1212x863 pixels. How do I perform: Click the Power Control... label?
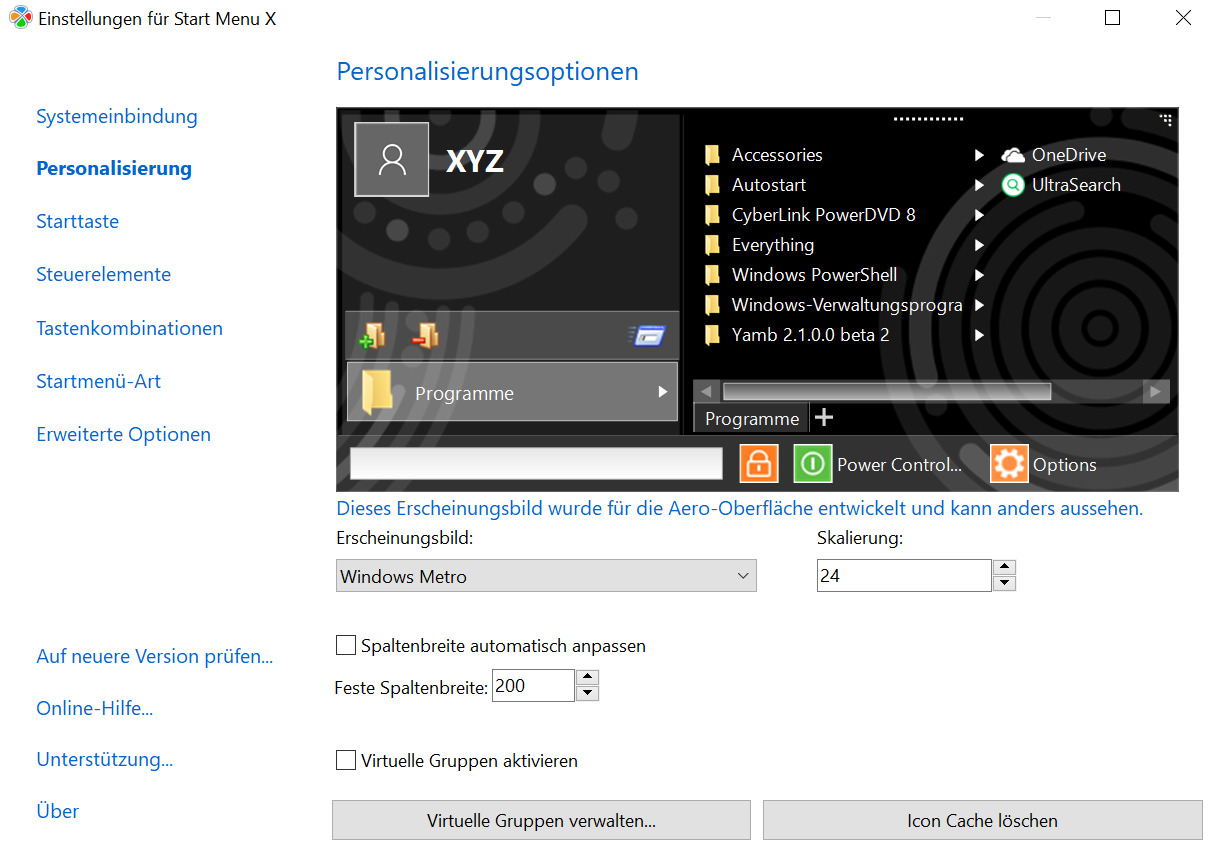coord(899,465)
